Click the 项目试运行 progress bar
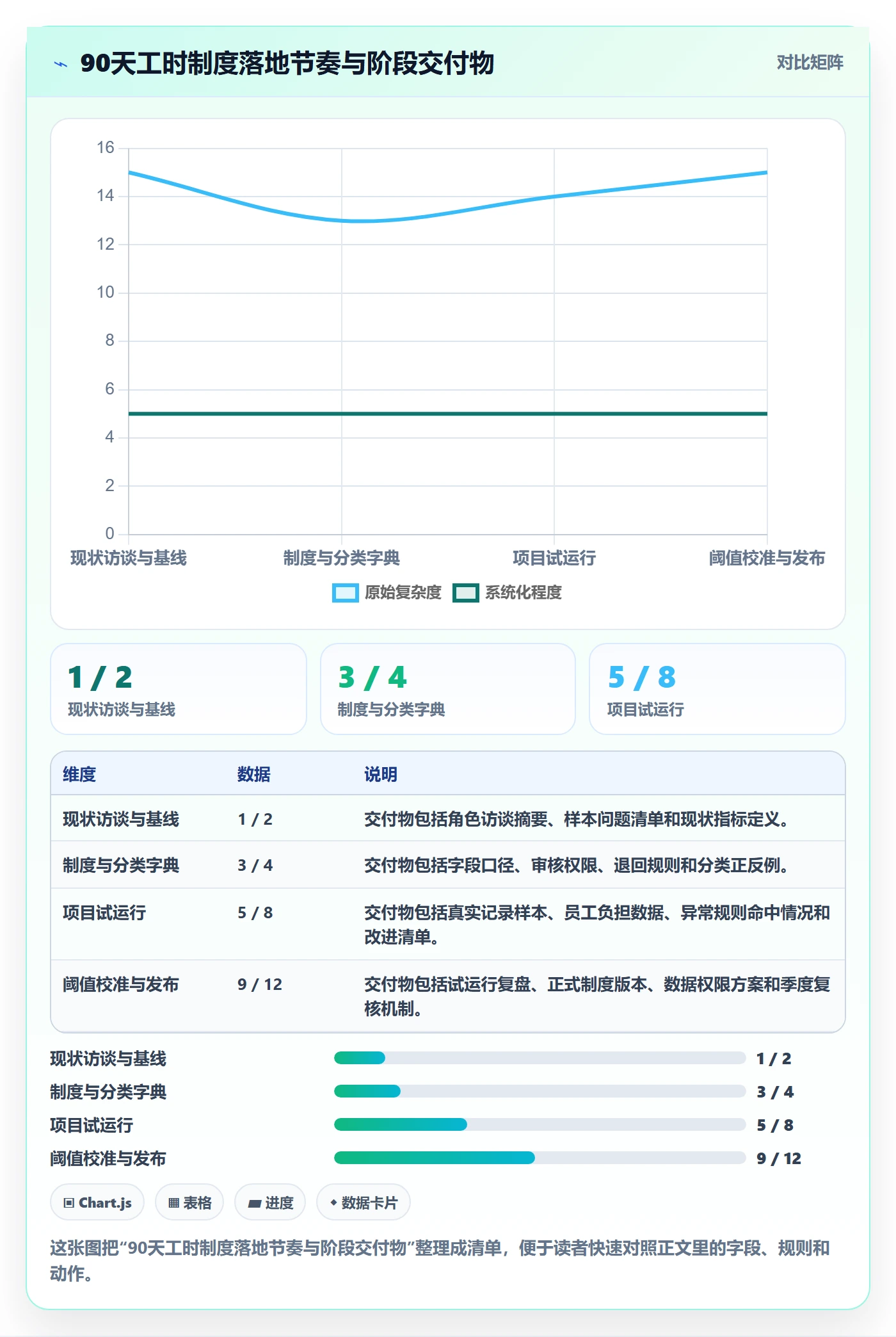The height and width of the screenshot is (1337, 896). point(540,1124)
